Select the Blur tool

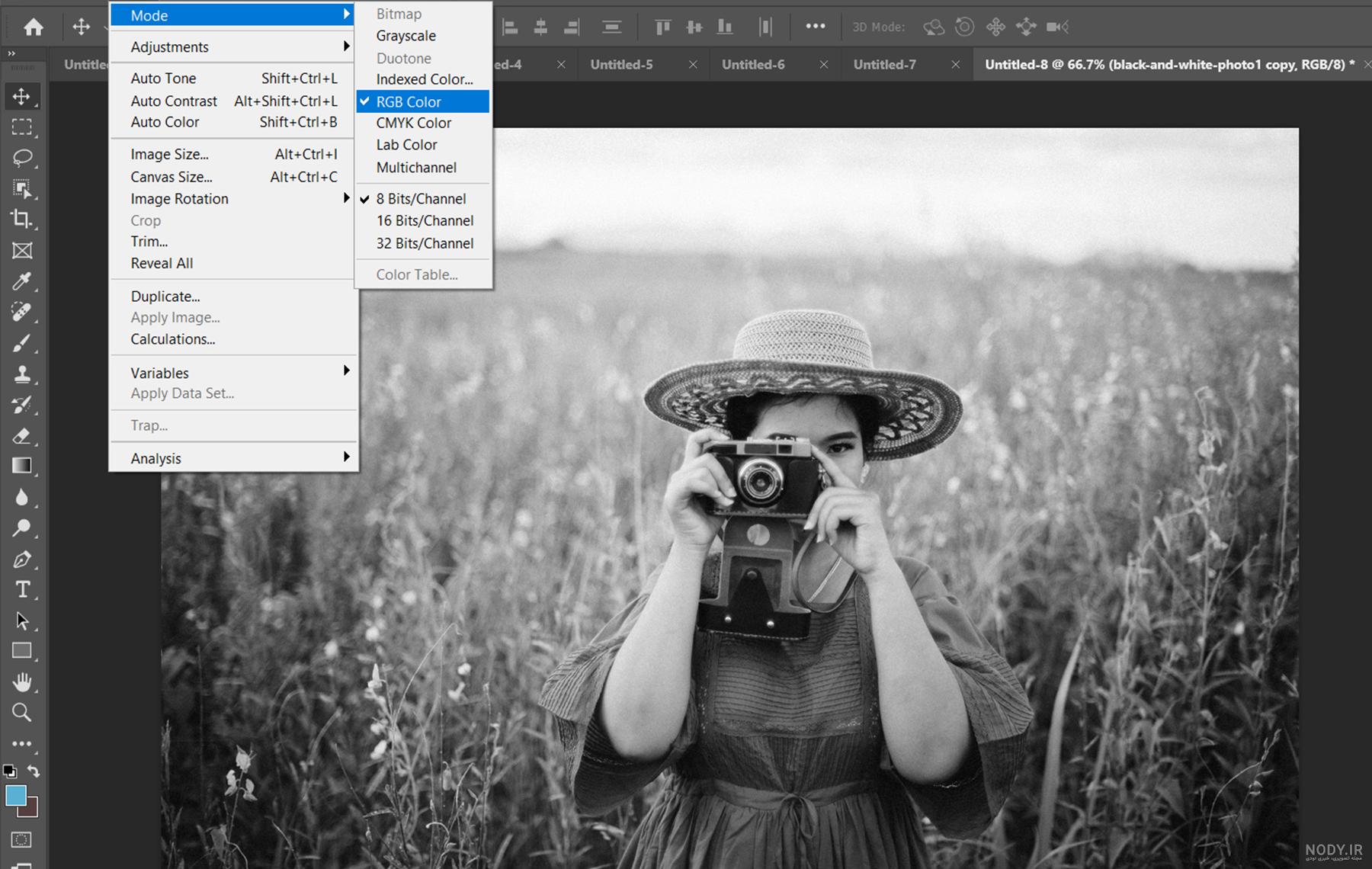21,497
